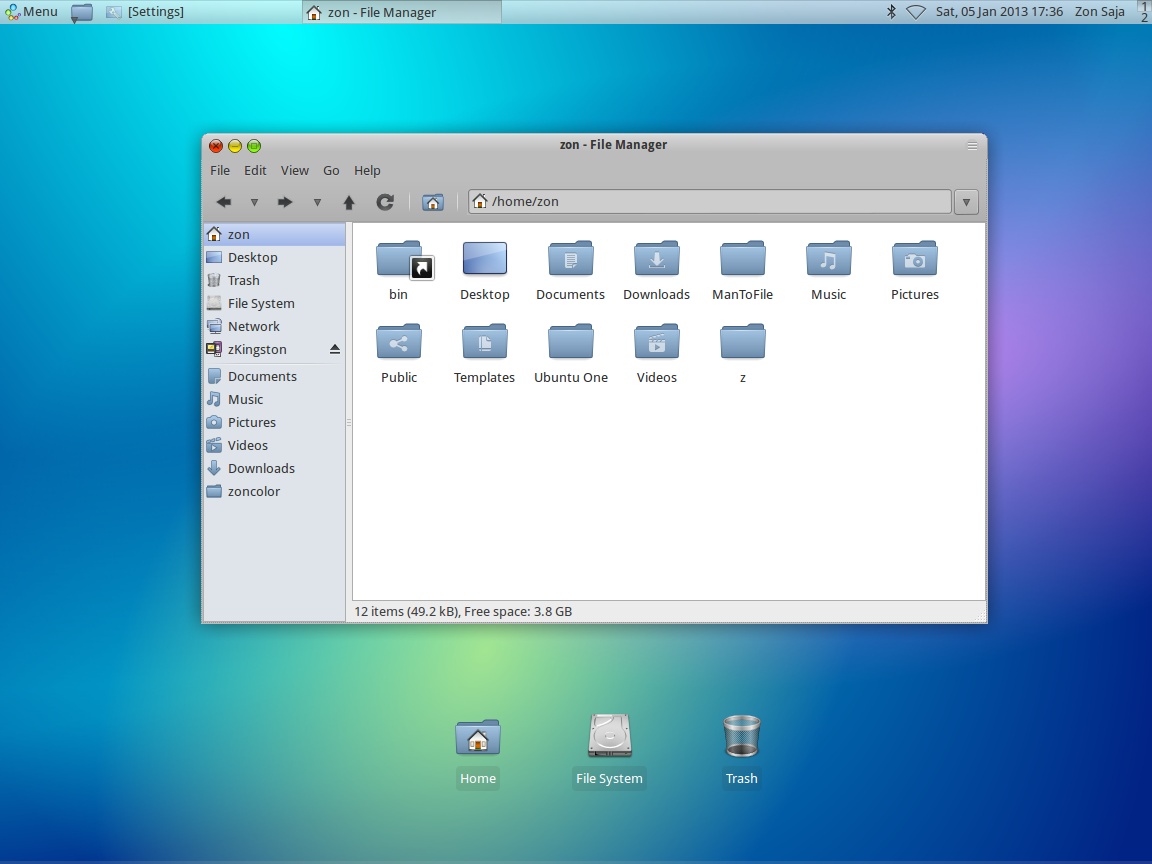The width and height of the screenshot is (1152, 864).
Task: Reload the current folder view
Action: tap(385, 201)
